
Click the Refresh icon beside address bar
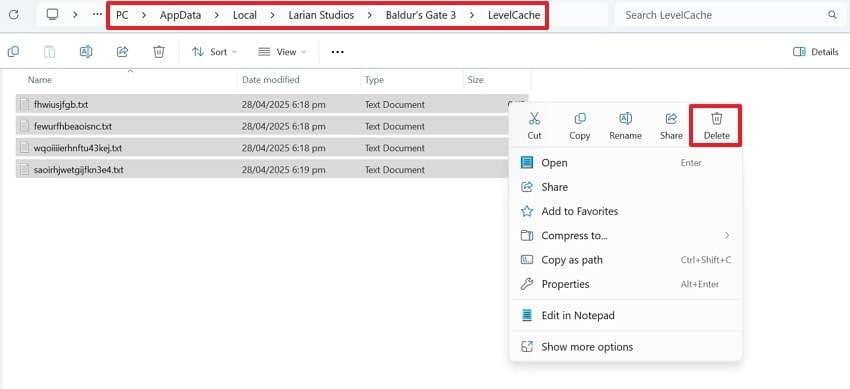tap(14, 15)
